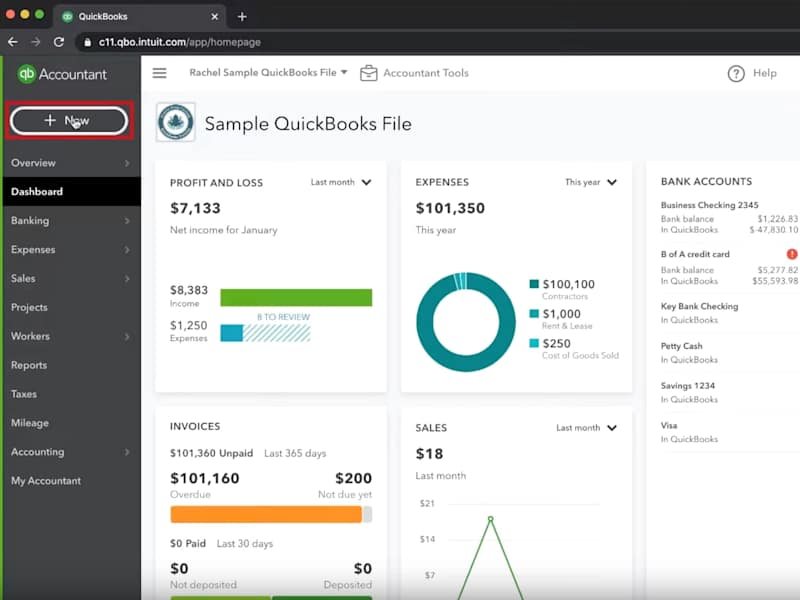
Task: Click the gray Not due yet bar segment
Action: tap(367, 514)
